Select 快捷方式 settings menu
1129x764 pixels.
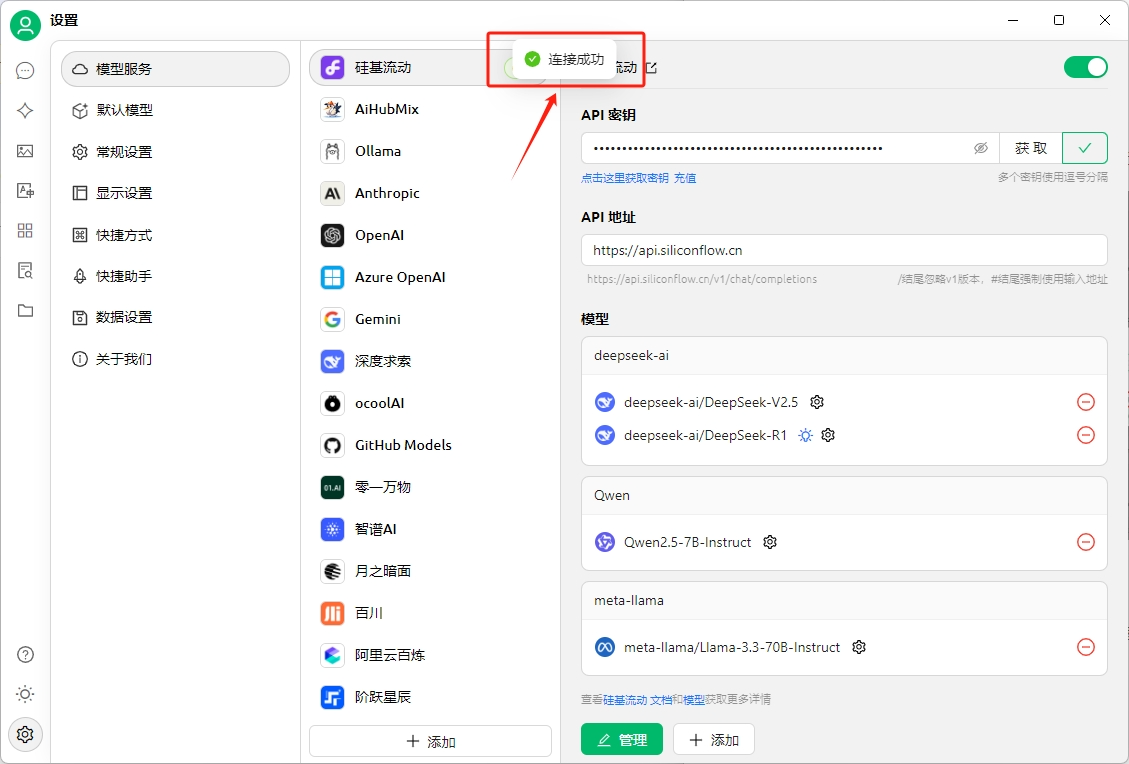tap(176, 235)
